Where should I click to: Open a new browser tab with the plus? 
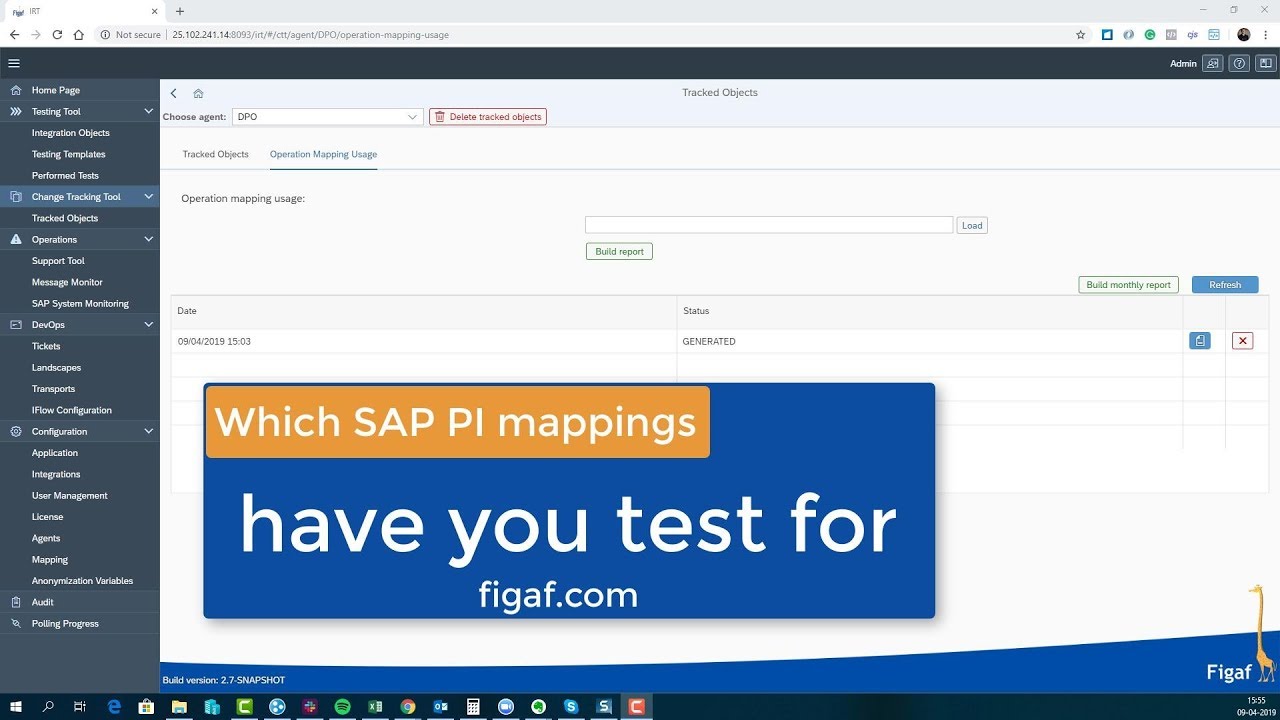click(180, 11)
